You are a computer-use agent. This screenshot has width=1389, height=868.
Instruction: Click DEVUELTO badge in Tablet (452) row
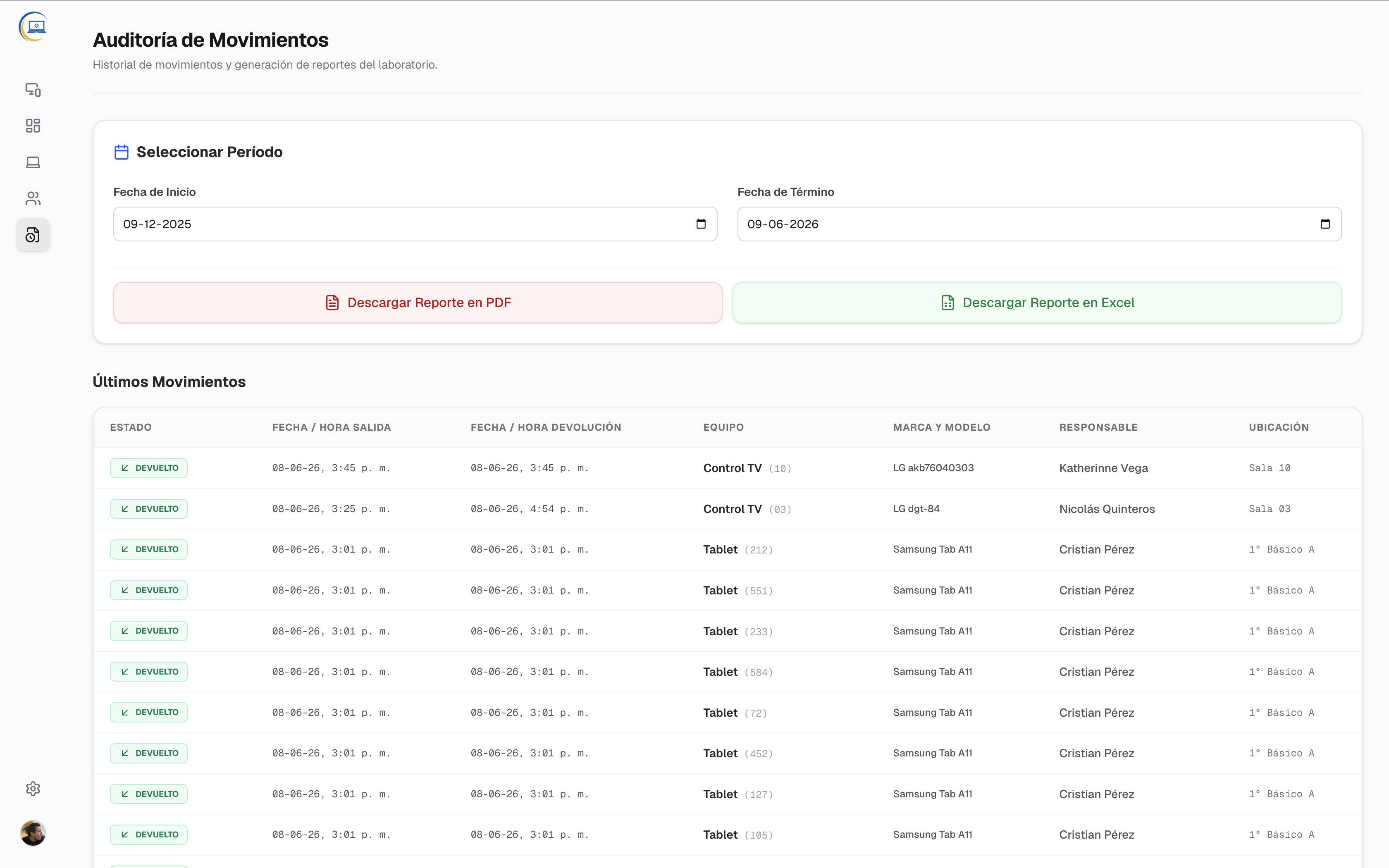pyautogui.click(x=149, y=753)
